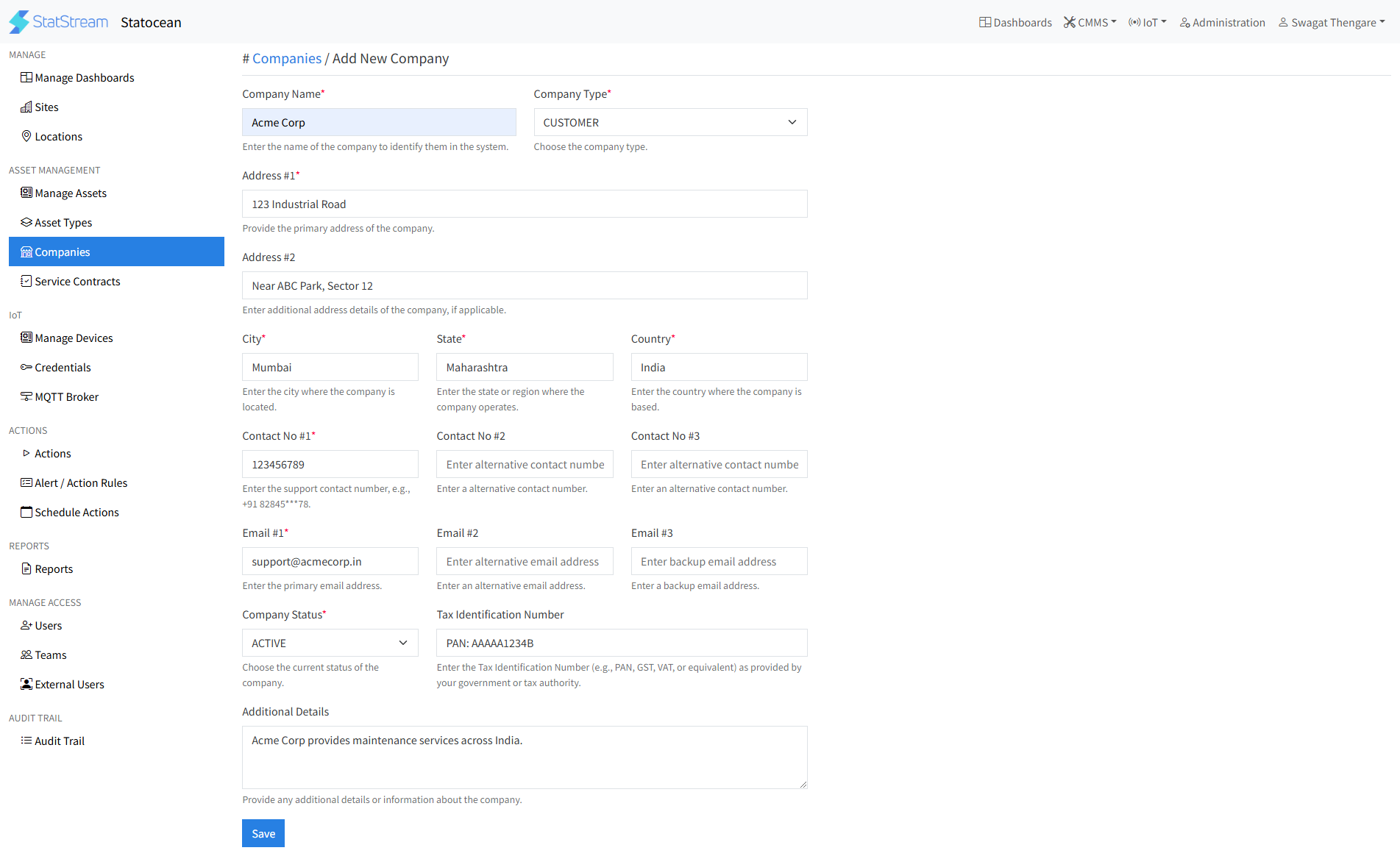The height and width of the screenshot is (856, 1400).
Task: Click the Tax Identification Number field
Action: pos(622,643)
